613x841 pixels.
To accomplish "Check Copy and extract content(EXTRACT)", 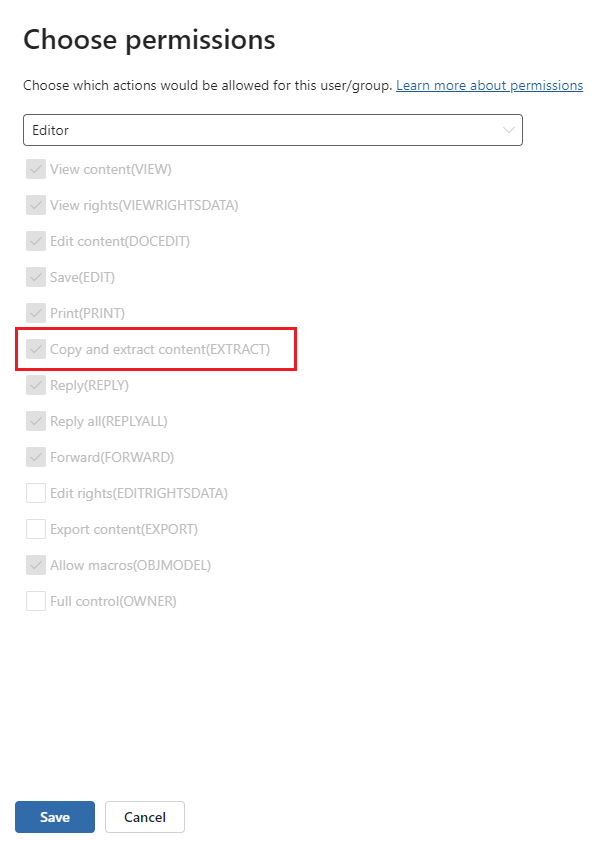I will 36,349.
